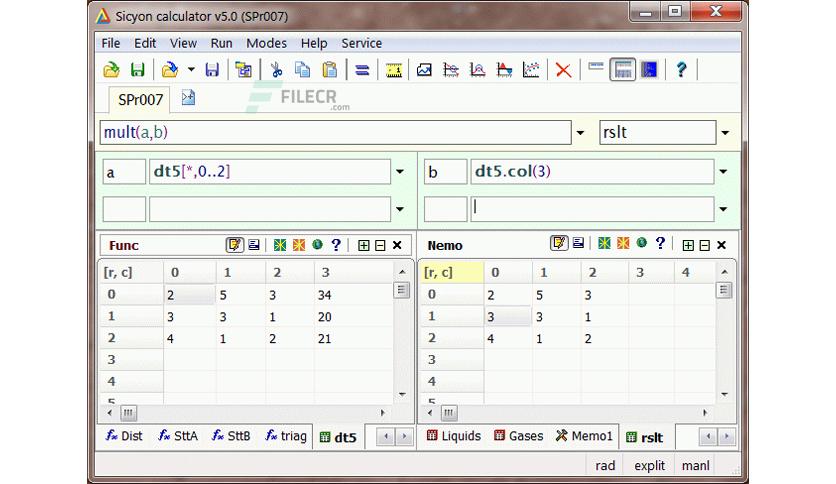
Task: Click the Nemo panel horizontal scrollbar thumb
Action: 449,413
